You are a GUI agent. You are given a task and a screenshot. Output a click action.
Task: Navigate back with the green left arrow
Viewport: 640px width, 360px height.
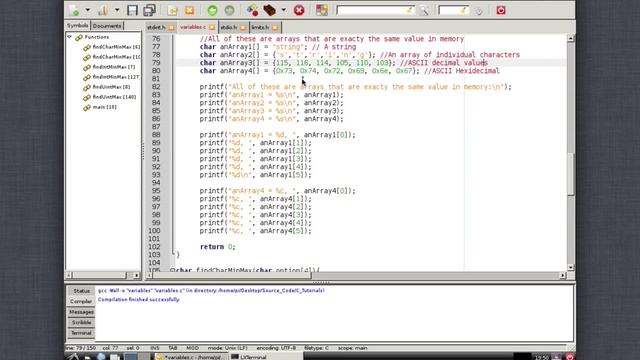click(x=212, y=10)
